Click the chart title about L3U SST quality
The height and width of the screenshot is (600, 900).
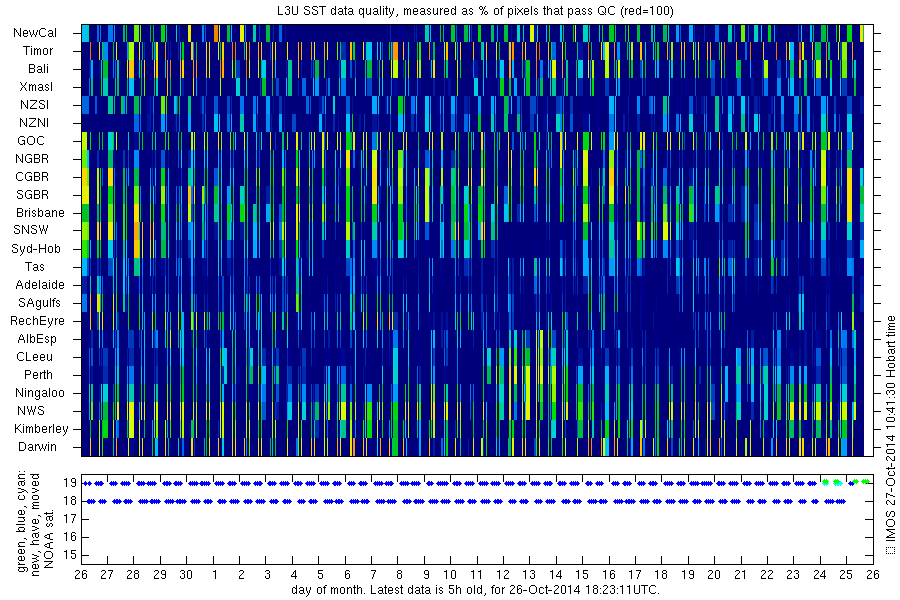click(x=475, y=10)
